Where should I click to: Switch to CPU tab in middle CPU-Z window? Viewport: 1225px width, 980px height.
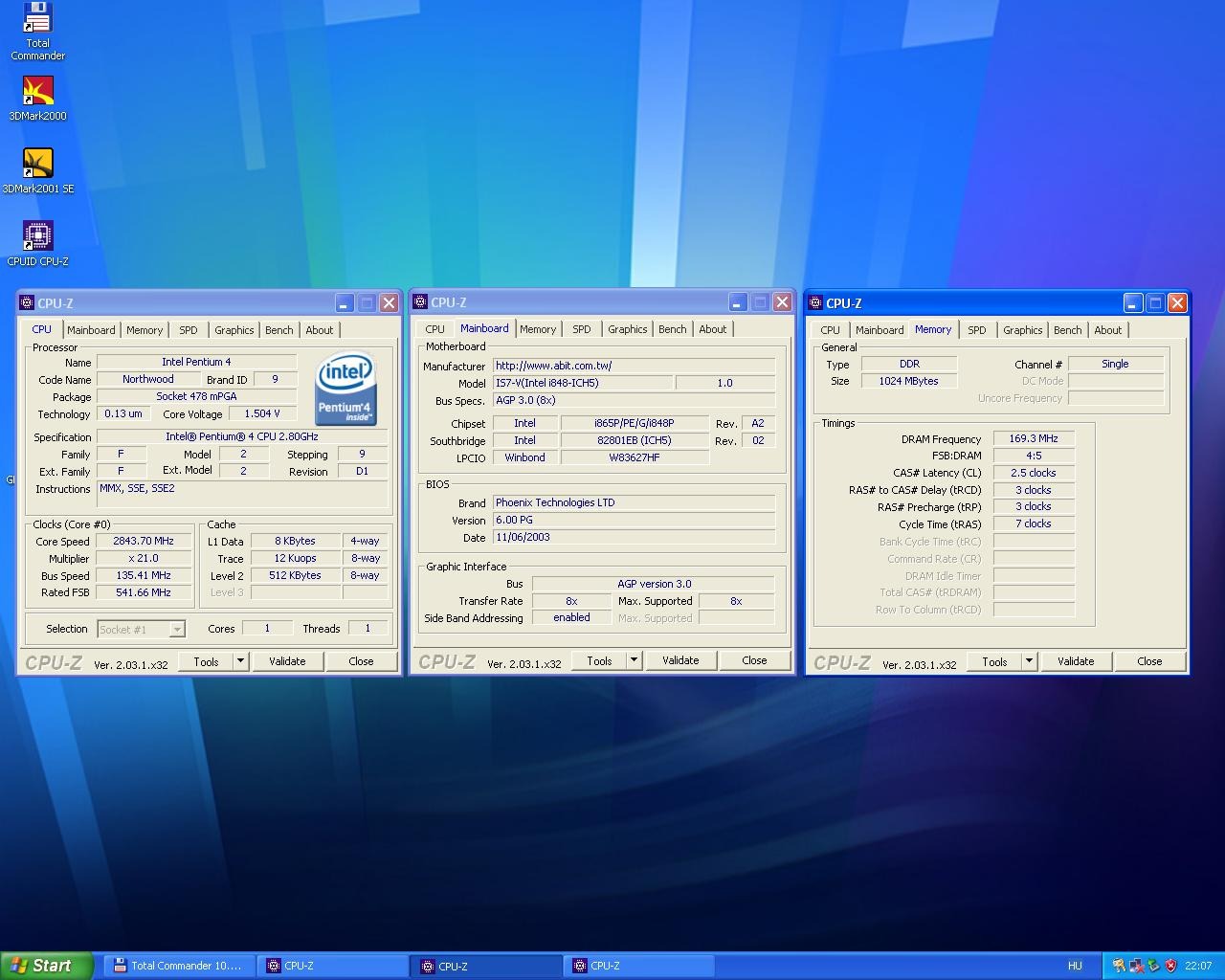tap(434, 329)
